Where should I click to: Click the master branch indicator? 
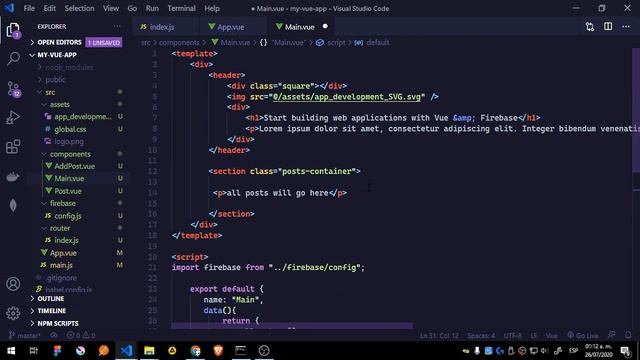coord(24,336)
